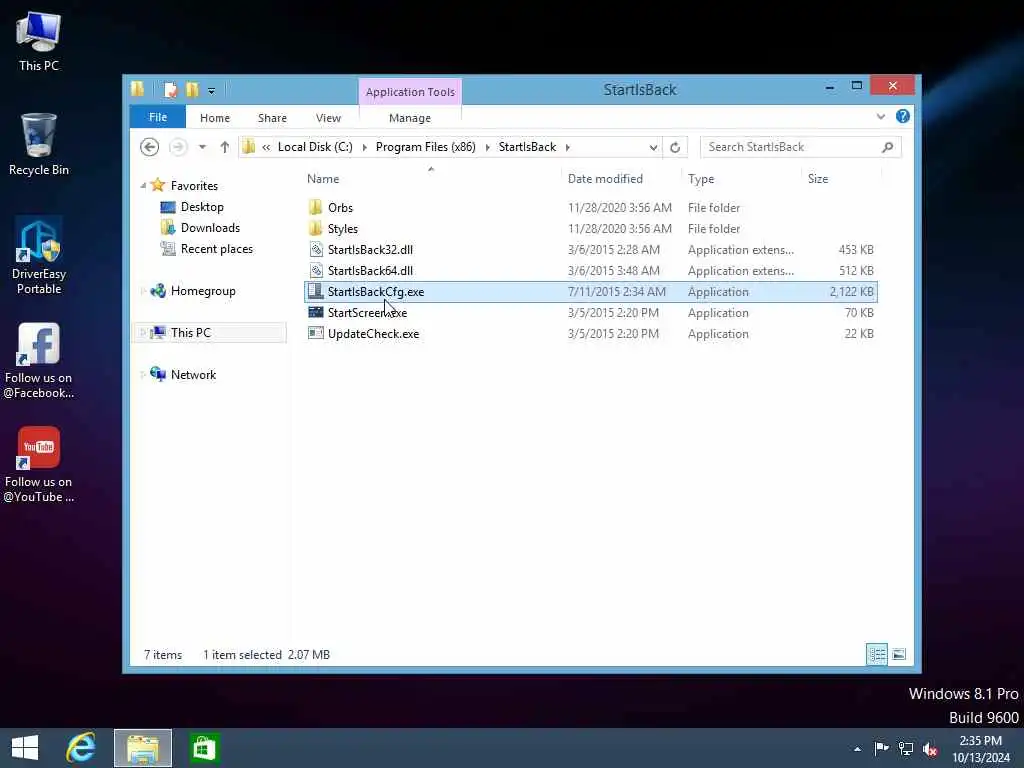Select Recycle Bin desktop icon
Screen dimensions: 1024x768
click(39, 144)
